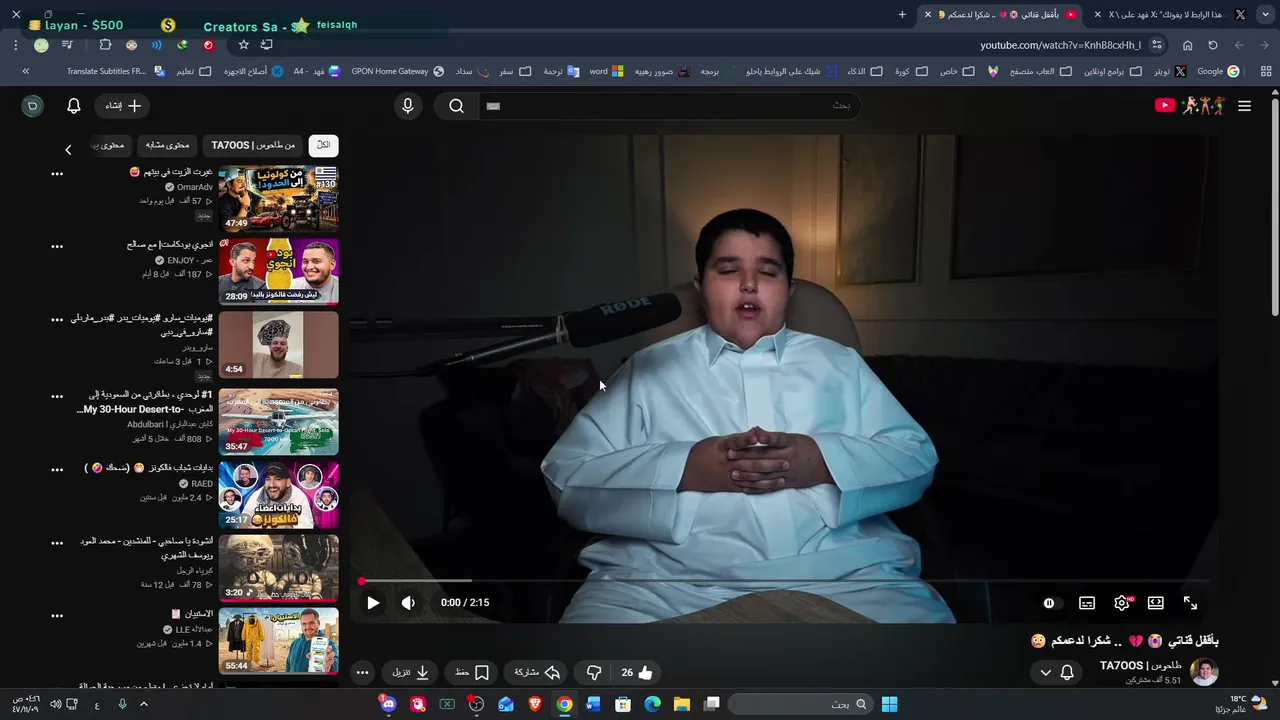
Task: Switch to the X فهد على browser tab
Action: (1168, 14)
